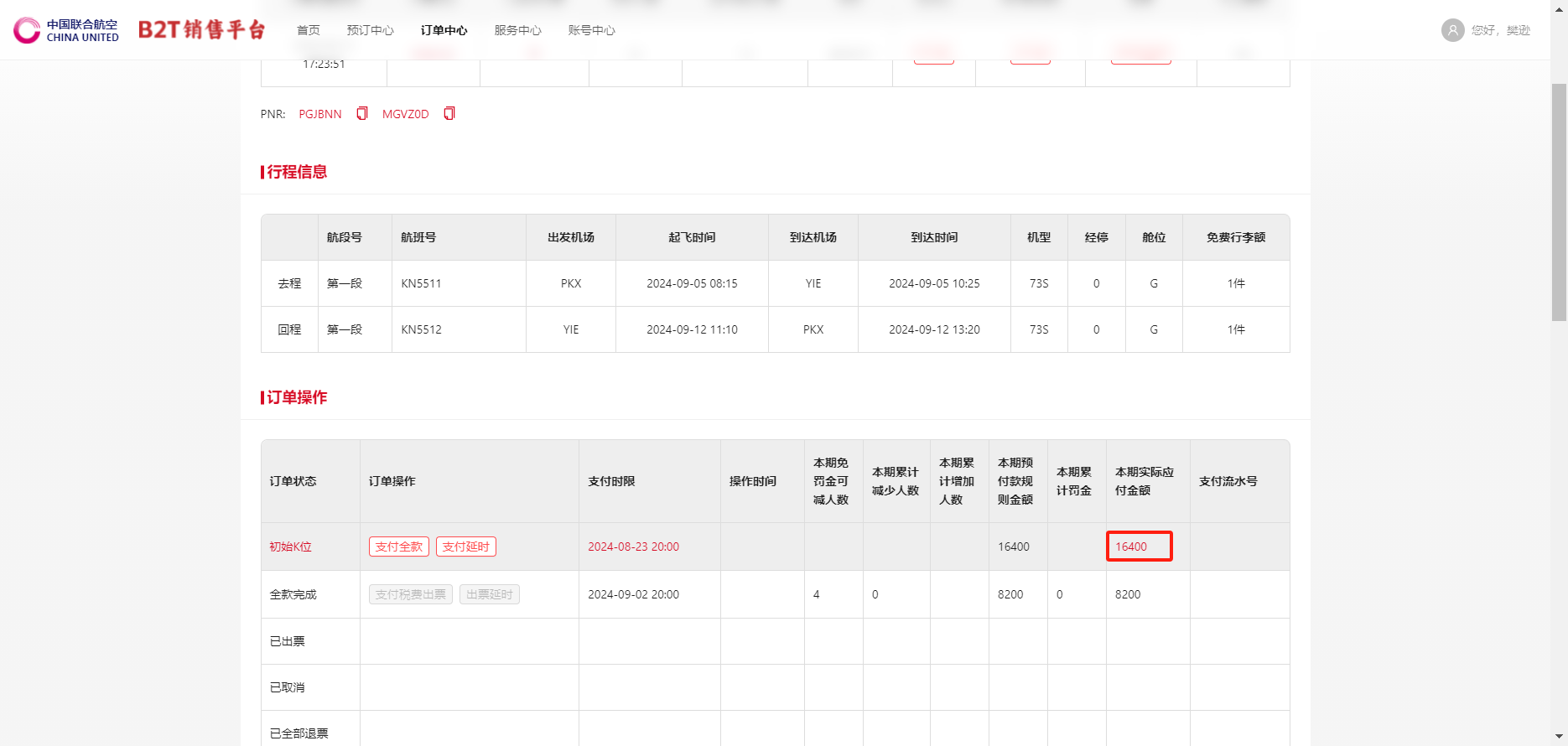Click the PGJBNN PNR link

click(320, 114)
